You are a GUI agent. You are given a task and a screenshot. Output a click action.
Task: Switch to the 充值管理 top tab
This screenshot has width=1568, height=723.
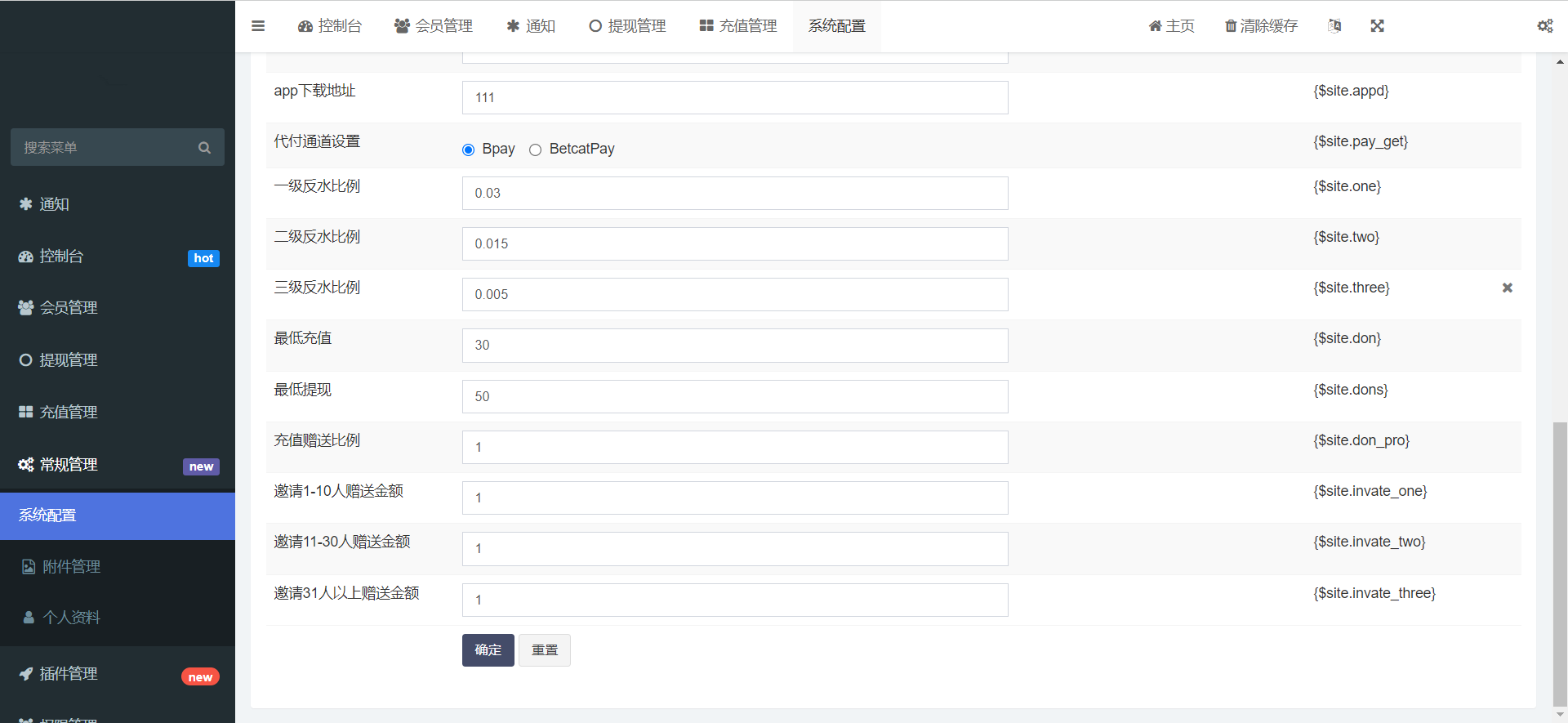point(738,26)
